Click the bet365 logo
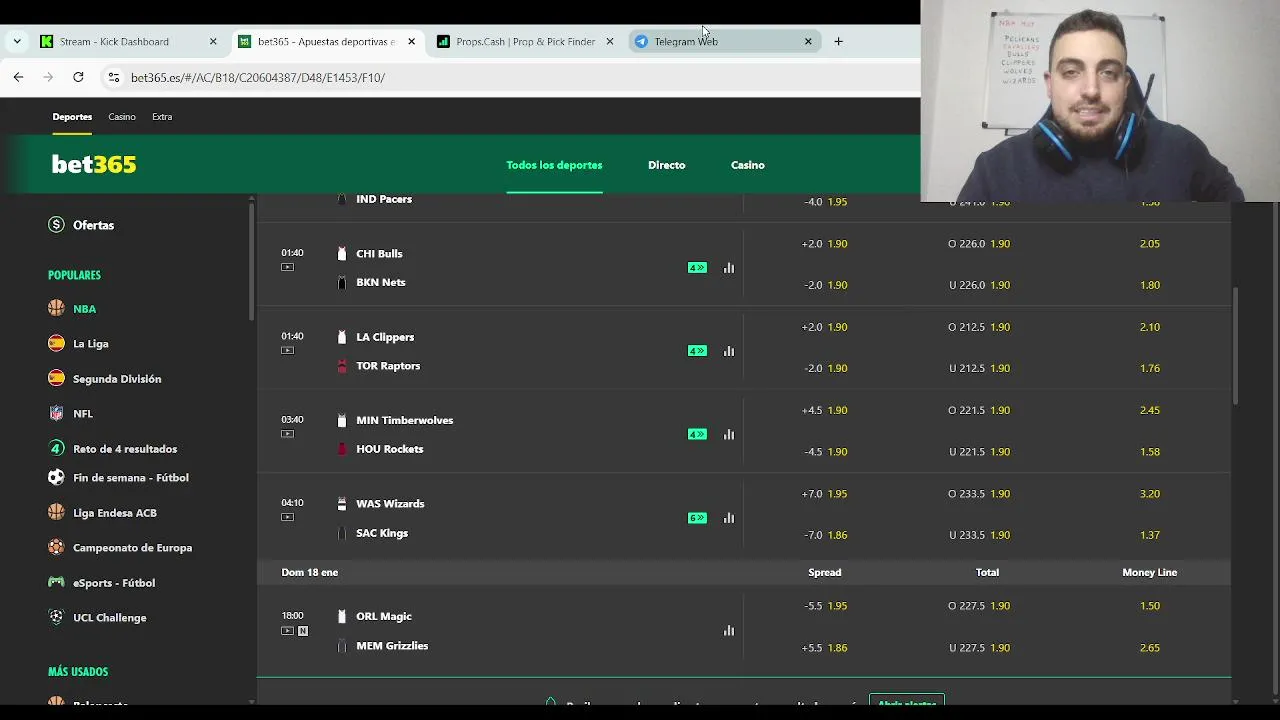 point(94,164)
